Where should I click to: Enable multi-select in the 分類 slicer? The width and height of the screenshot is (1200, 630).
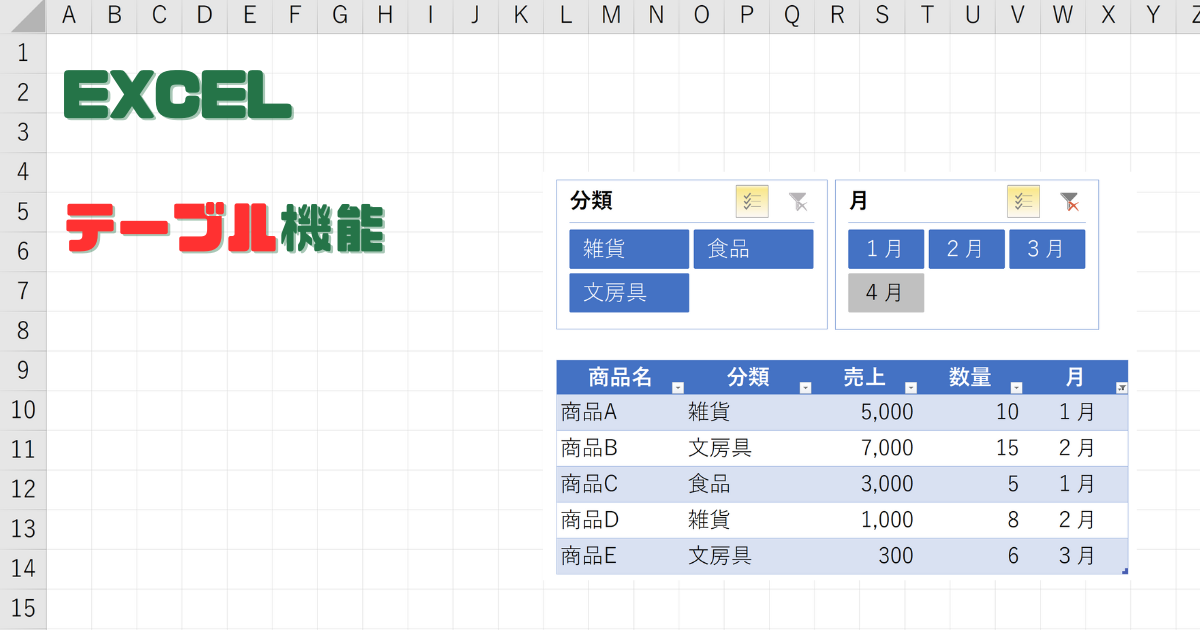click(x=752, y=201)
